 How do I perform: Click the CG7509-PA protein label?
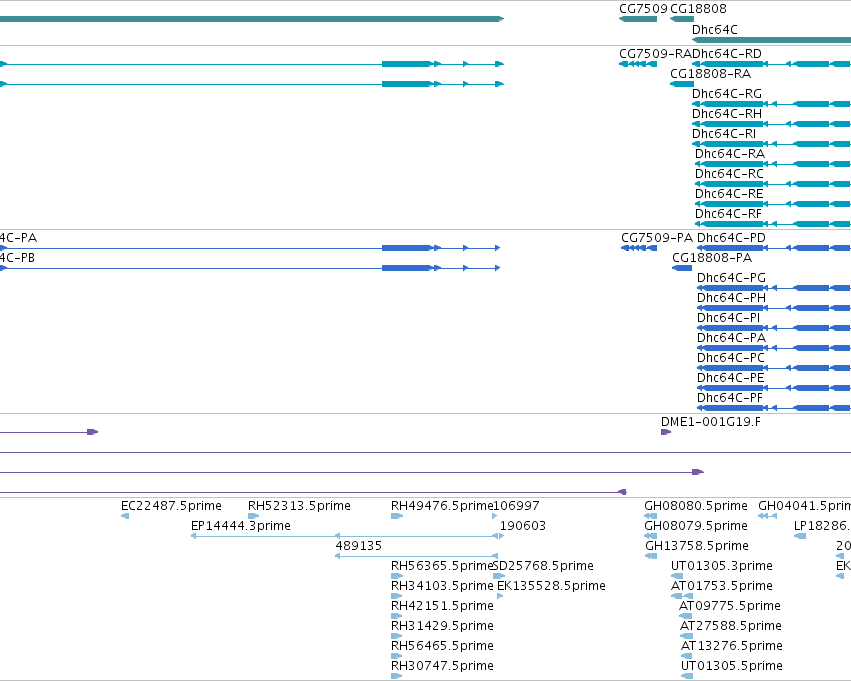point(657,238)
